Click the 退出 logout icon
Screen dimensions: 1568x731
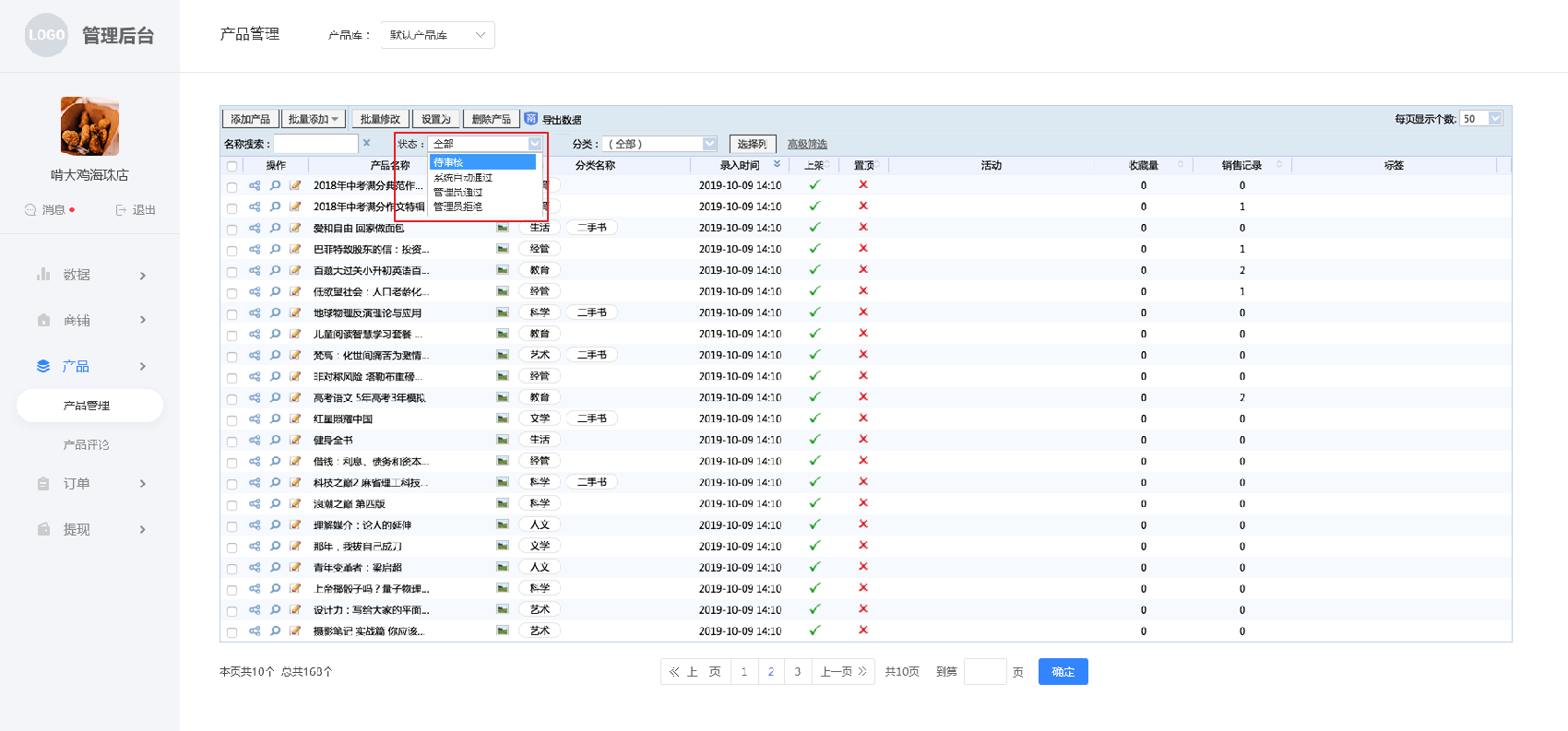[121, 210]
